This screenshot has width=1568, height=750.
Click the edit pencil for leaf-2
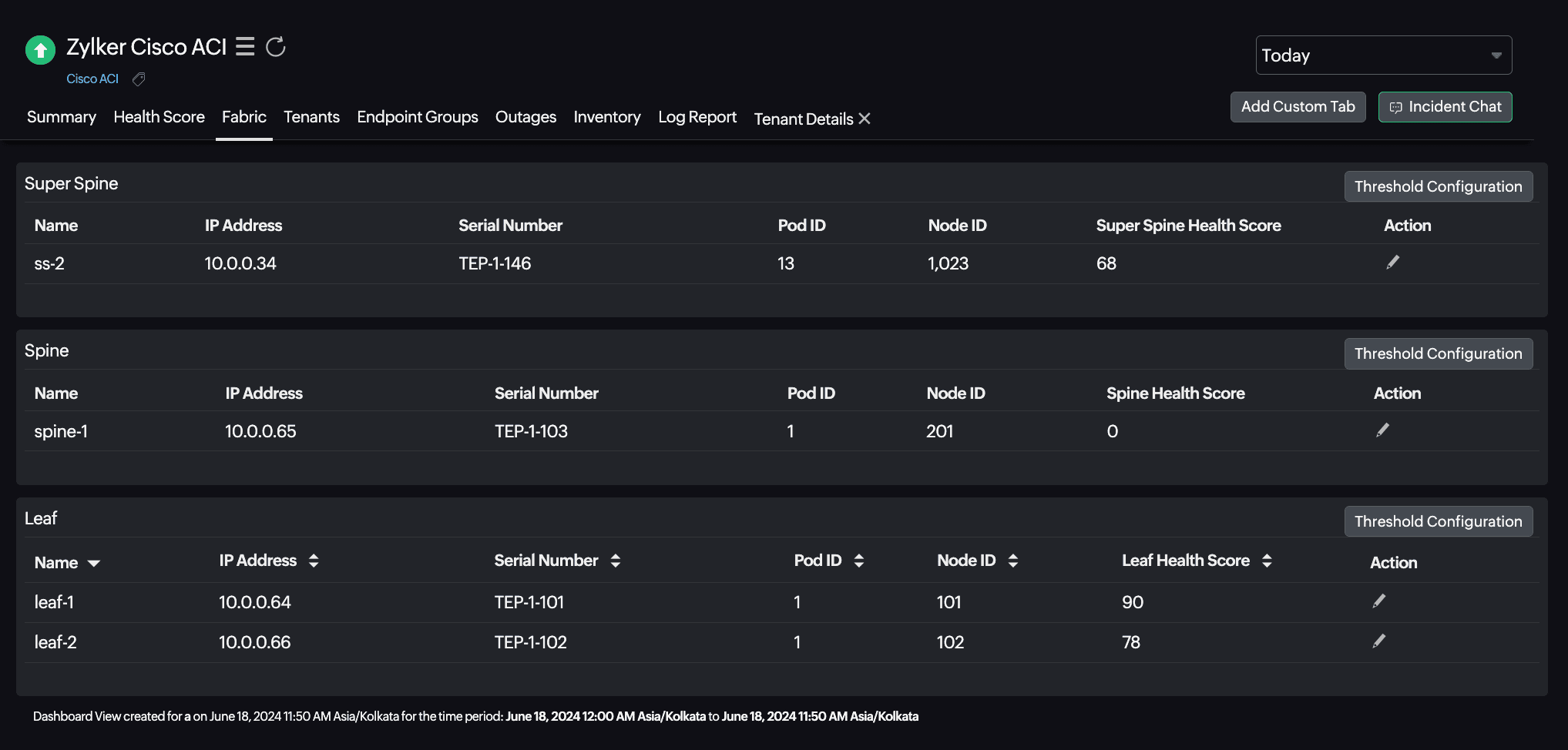(1378, 641)
